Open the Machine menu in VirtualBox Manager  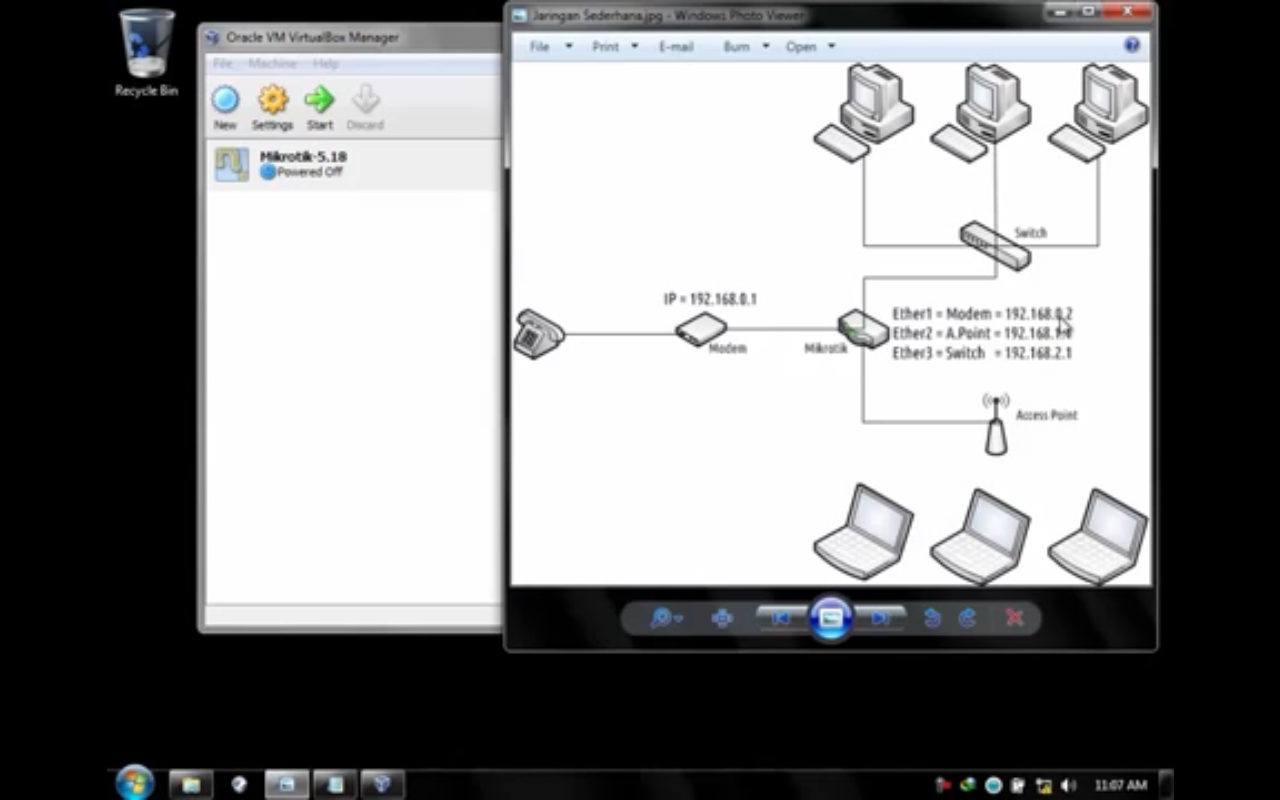pyautogui.click(x=272, y=63)
